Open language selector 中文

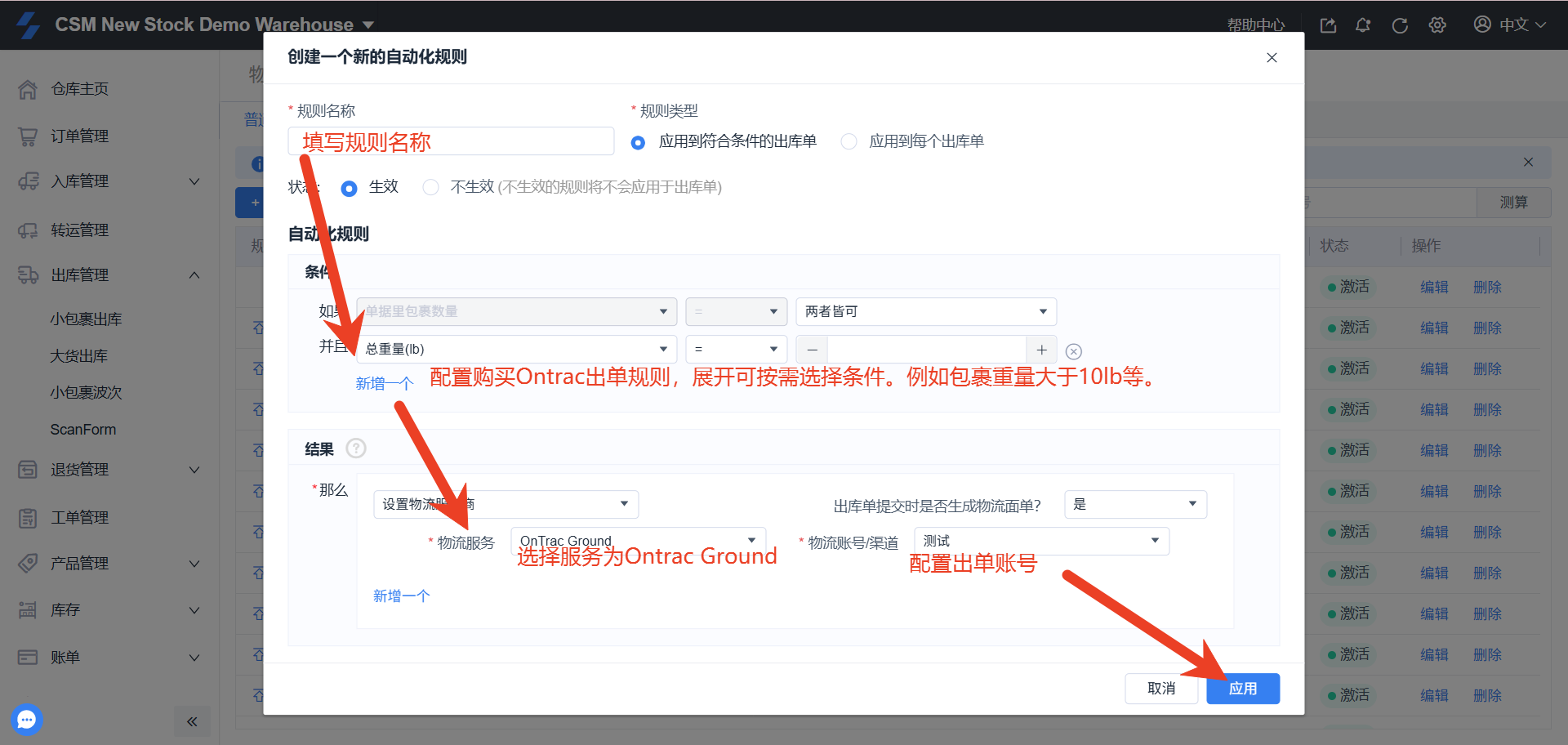1521,25
